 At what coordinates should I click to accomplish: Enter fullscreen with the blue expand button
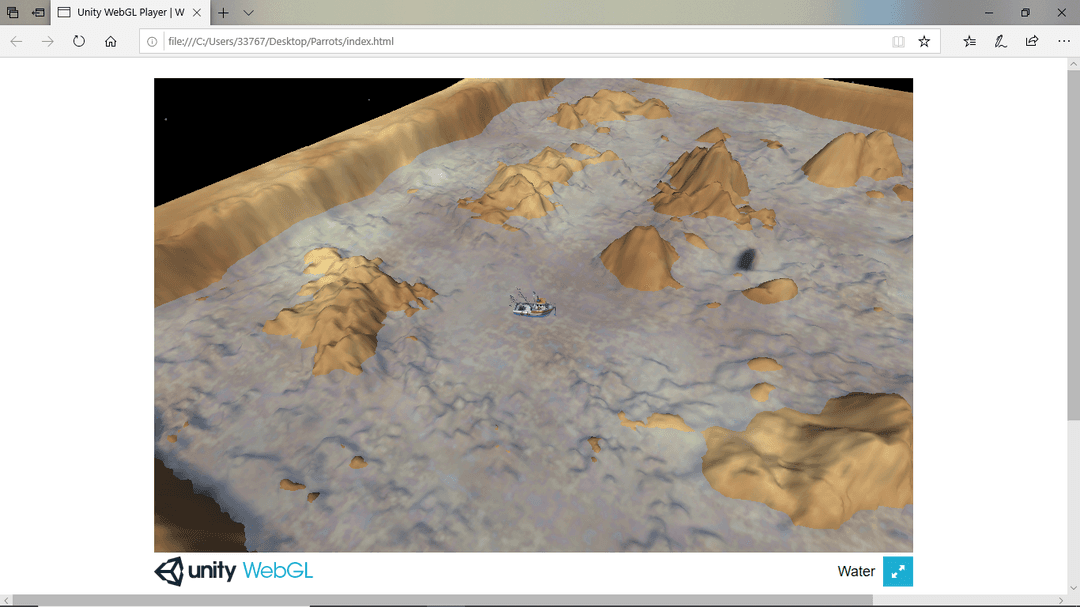tap(897, 571)
